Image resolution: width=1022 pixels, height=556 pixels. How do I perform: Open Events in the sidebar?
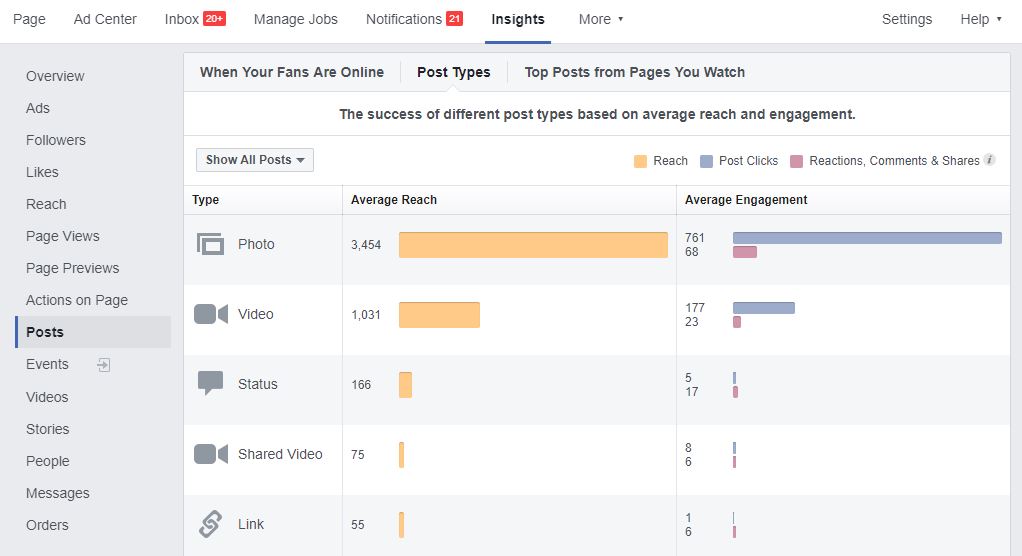pos(48,364)
